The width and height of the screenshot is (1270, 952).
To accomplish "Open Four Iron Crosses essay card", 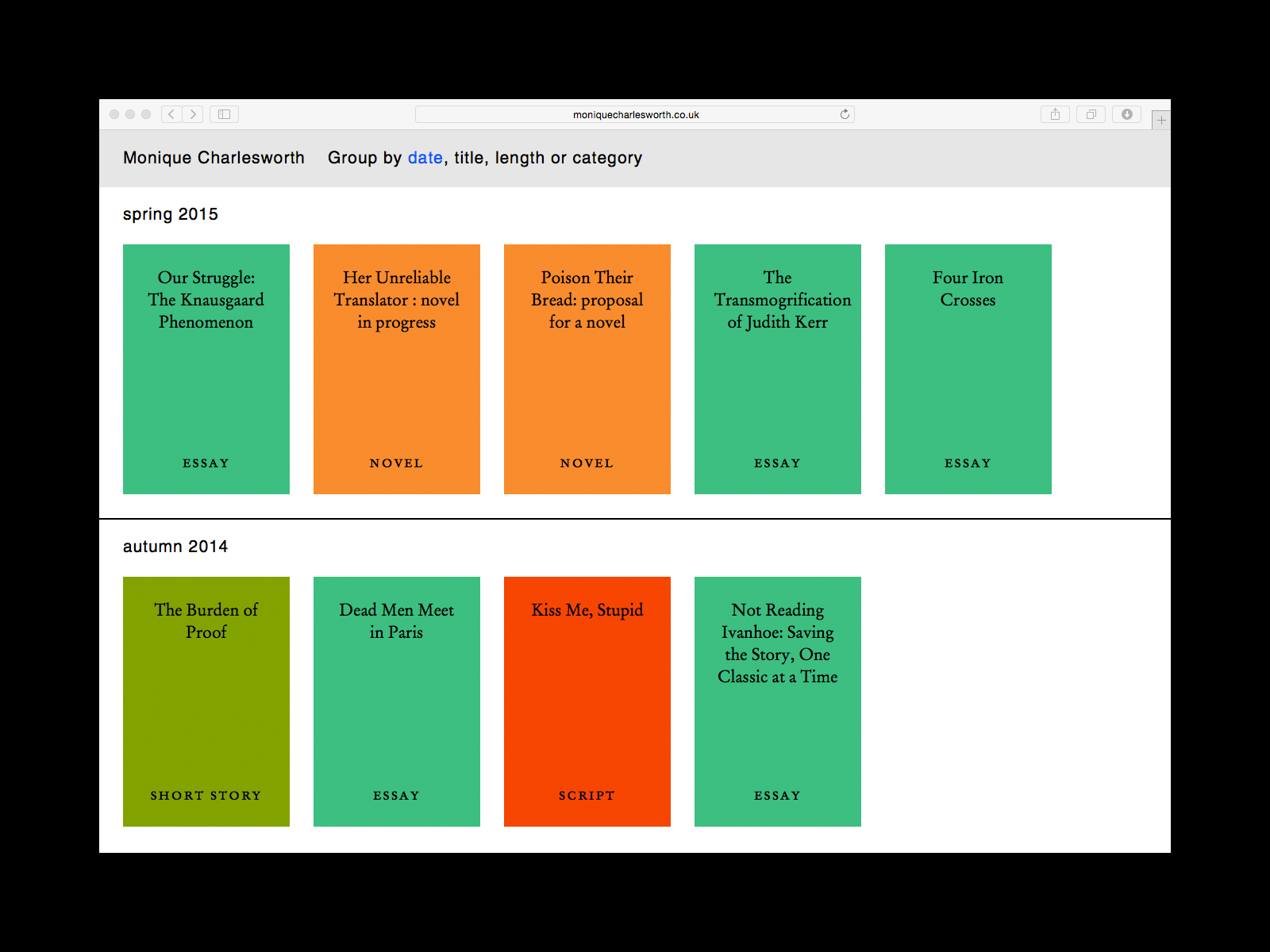I will (x=968, y=369).
